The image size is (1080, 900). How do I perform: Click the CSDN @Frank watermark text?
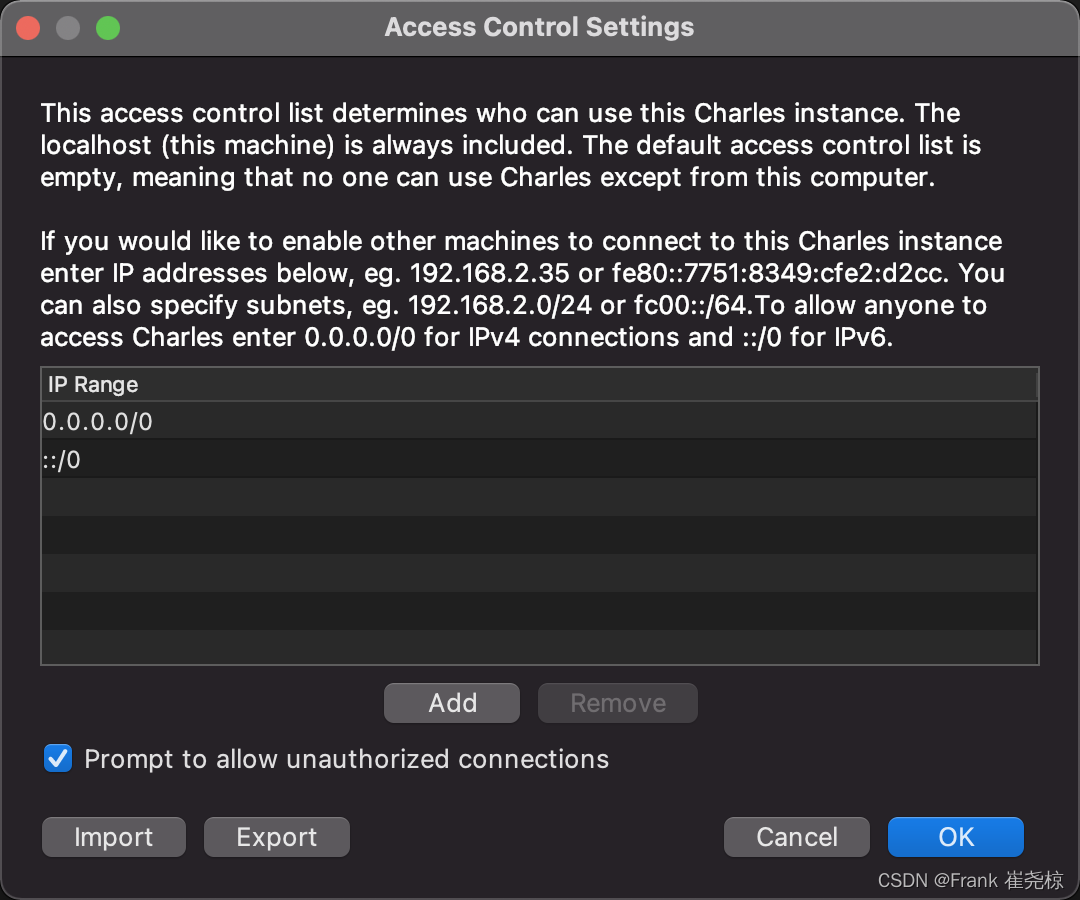(x=970, y=880)
